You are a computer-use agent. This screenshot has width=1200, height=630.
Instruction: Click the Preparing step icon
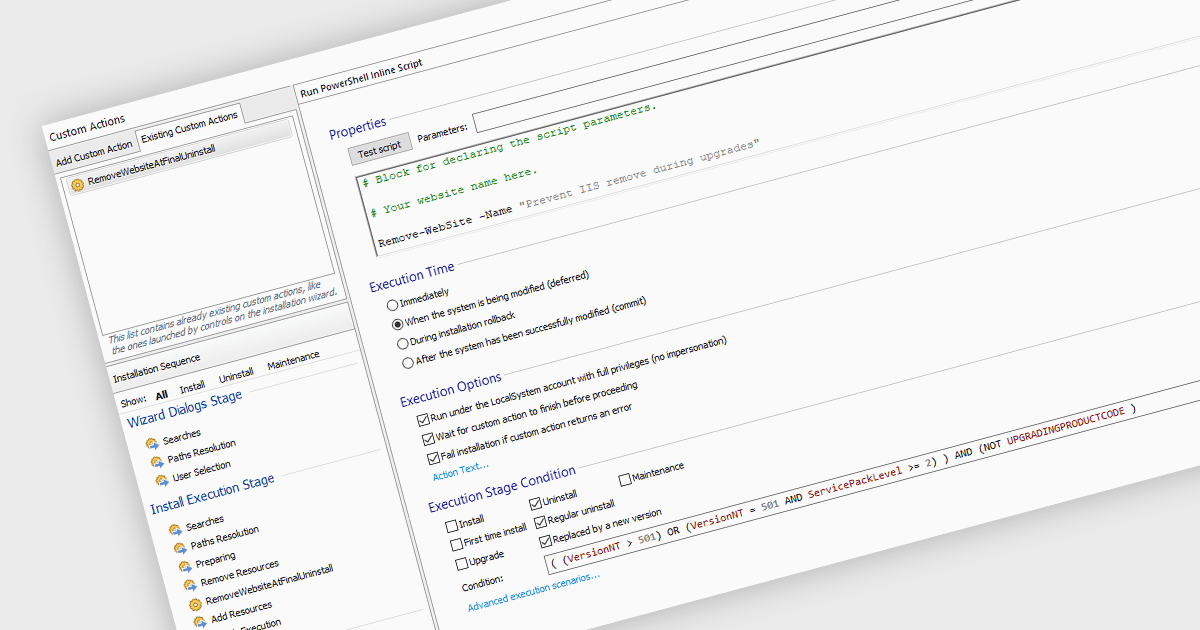[x=184, y=565]
